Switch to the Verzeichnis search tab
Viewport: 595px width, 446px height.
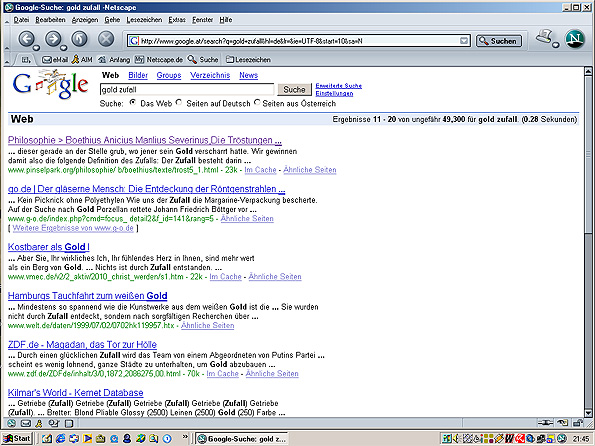pos(210,75)
